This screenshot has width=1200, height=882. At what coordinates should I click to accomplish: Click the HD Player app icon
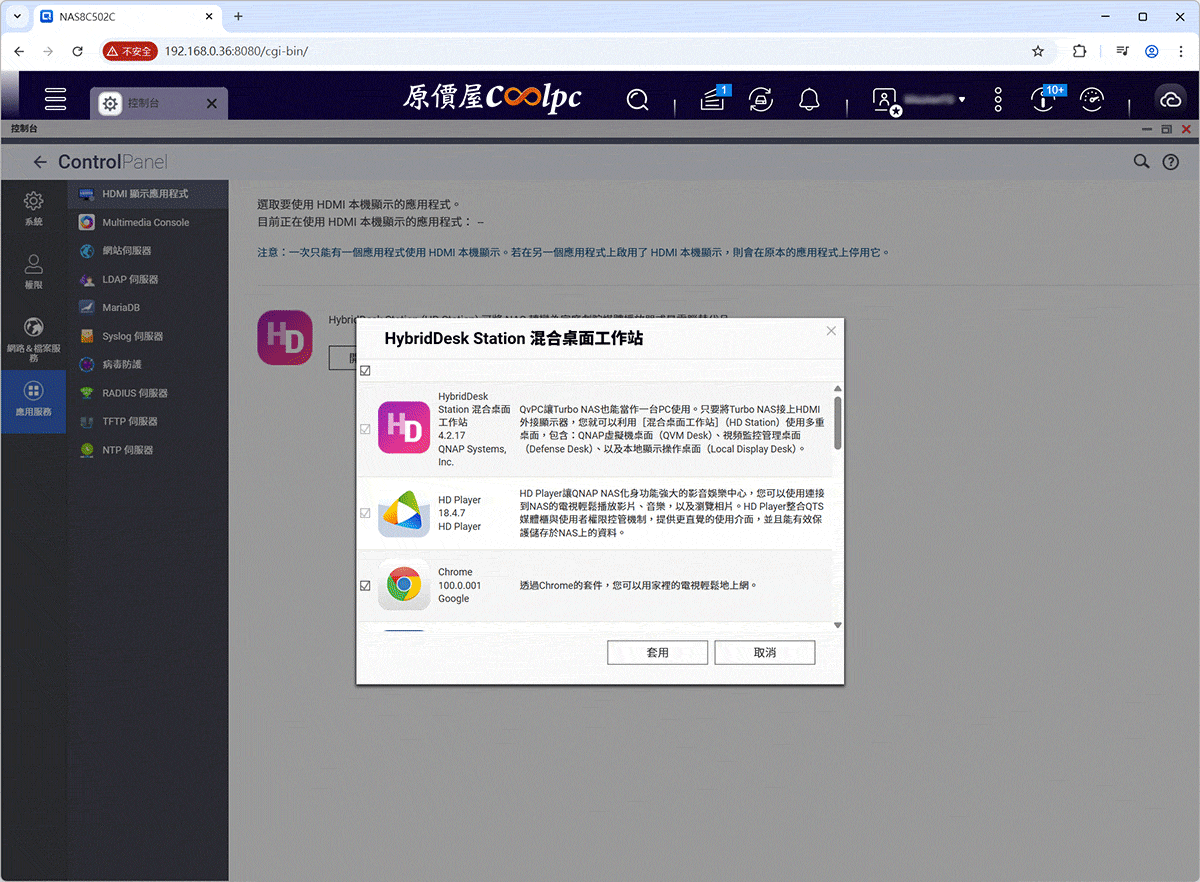tap(404, 513)
